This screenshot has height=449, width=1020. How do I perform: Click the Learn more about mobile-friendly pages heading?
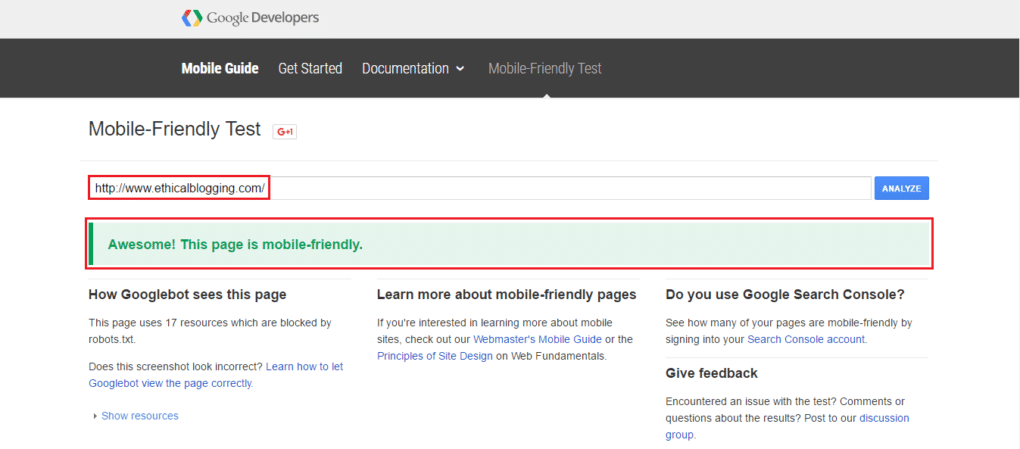[506, 294]
